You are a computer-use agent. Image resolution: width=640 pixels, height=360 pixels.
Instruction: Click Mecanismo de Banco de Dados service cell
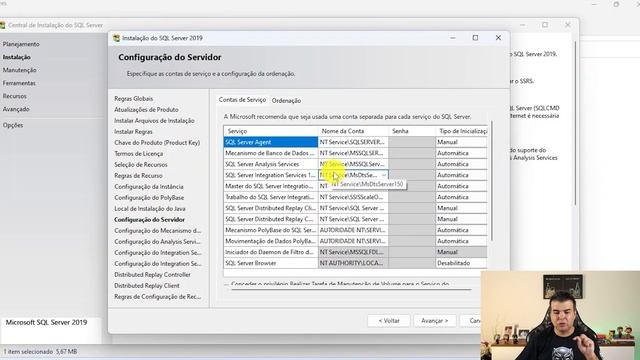[271, 153]
